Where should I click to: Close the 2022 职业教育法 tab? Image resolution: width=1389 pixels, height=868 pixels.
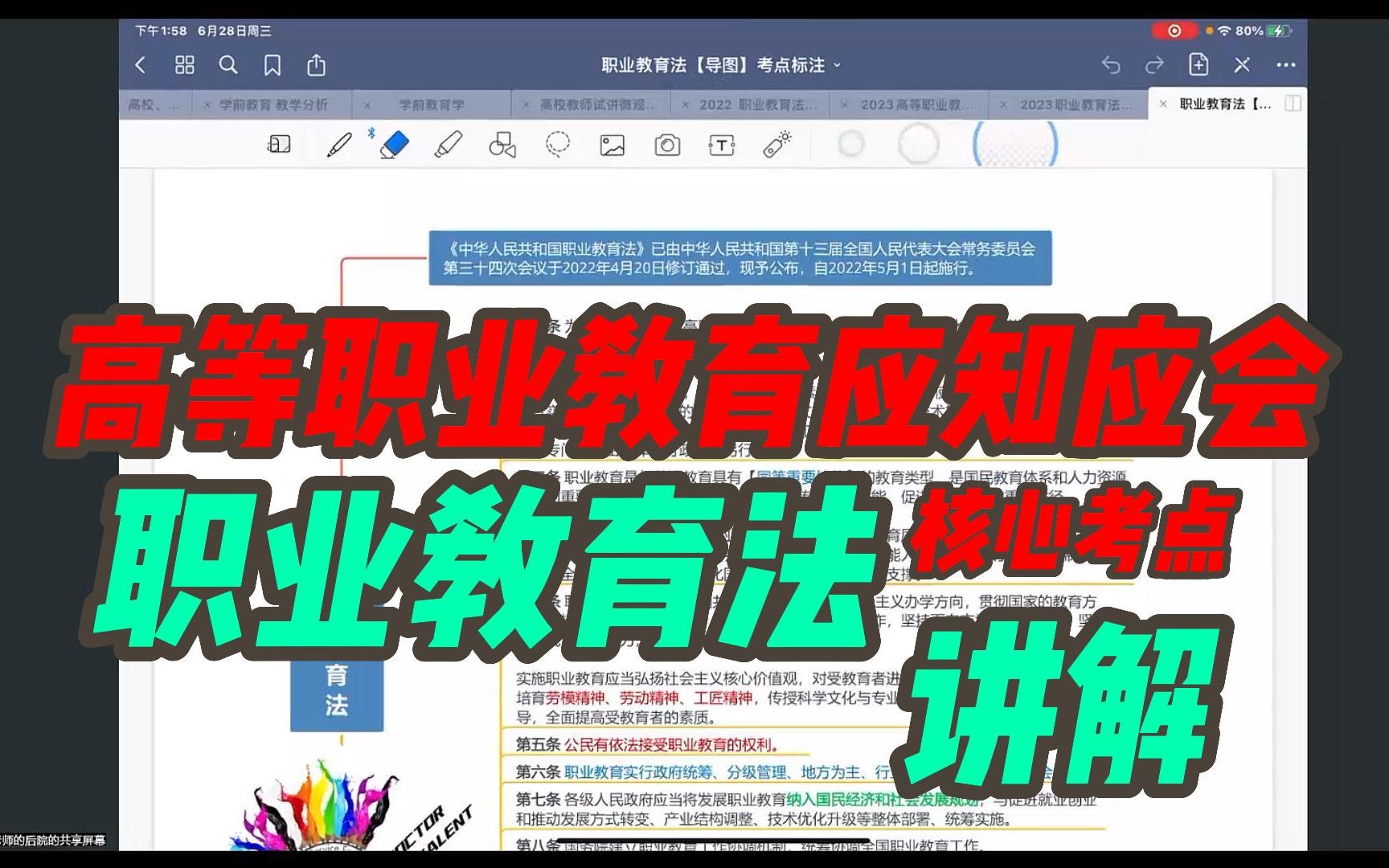[x=686, y=104]
